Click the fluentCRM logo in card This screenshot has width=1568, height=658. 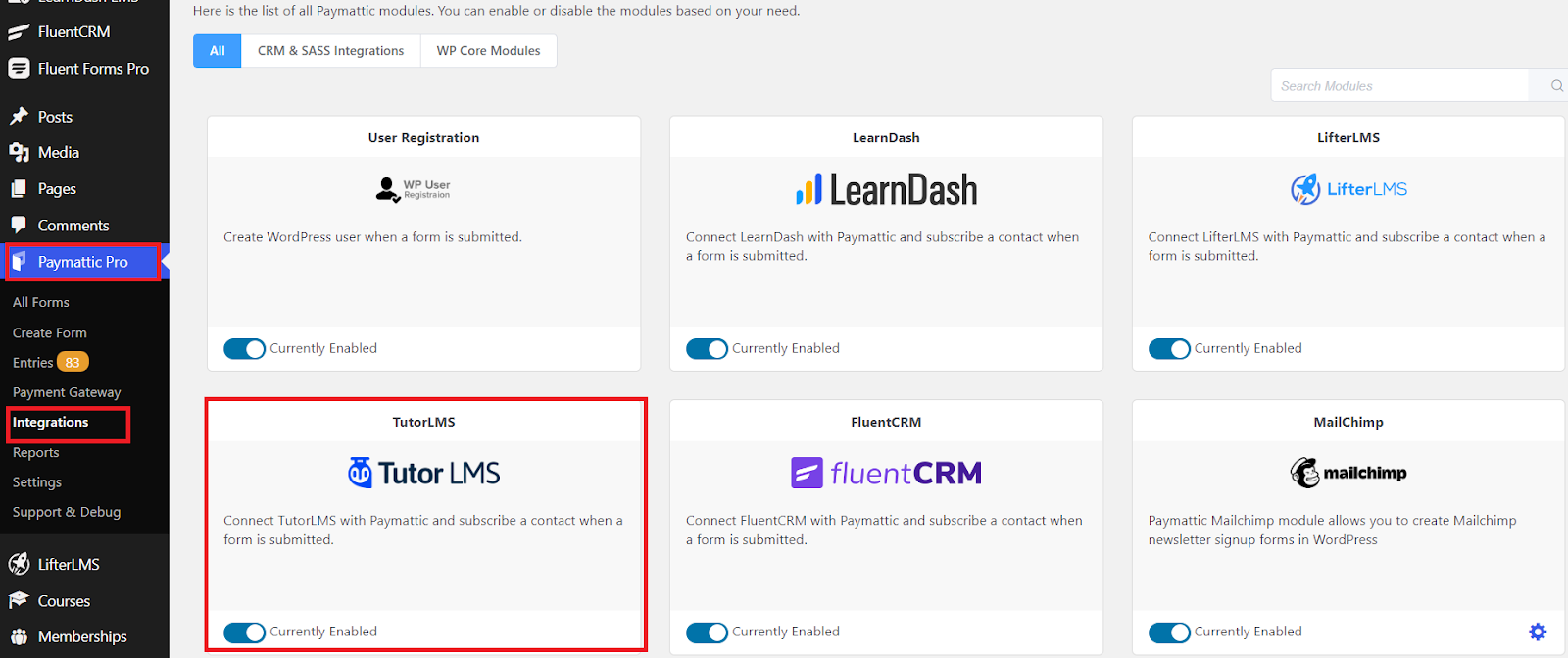pyautogui.click(x=886, y=473)
